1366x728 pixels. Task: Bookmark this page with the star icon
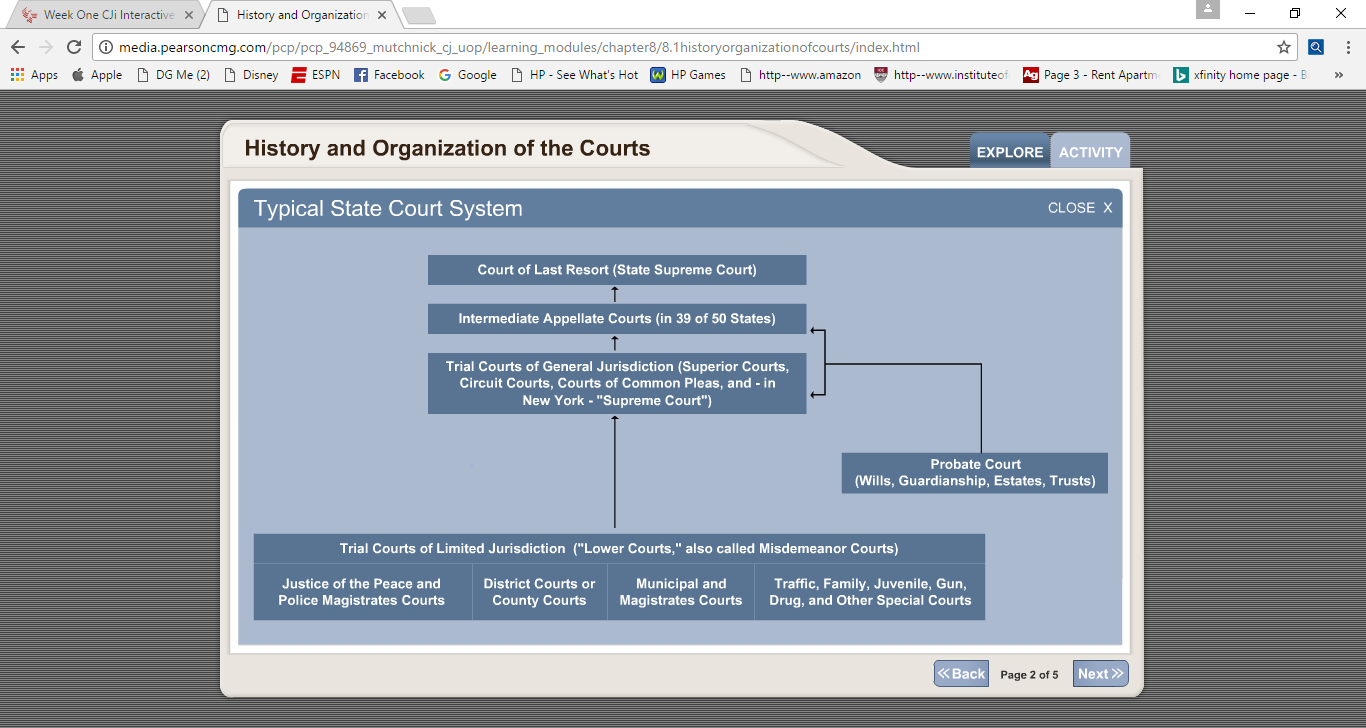(1283, 47)
